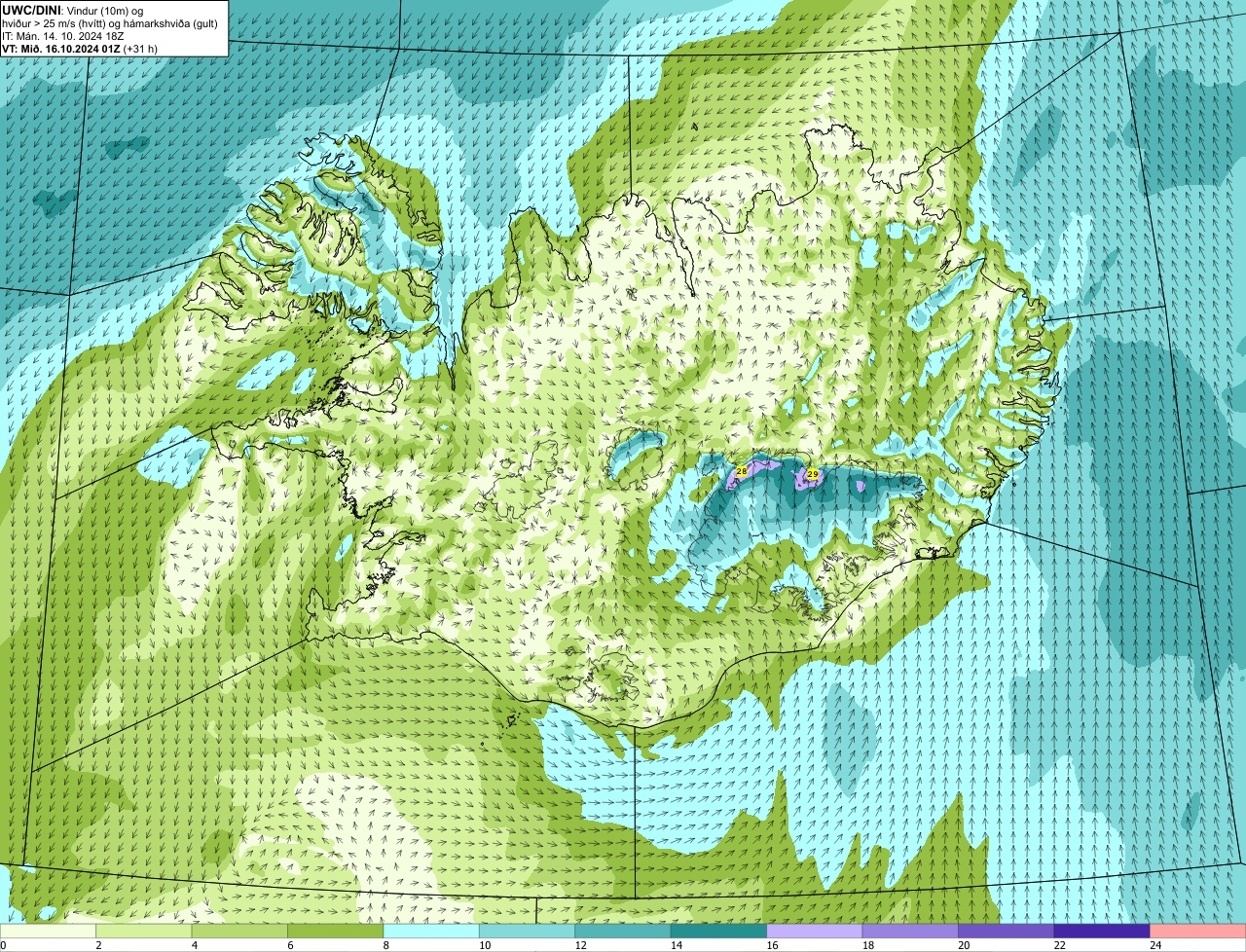Screen dimensions: 1246x952
Task: Select the dark teal 14–16 m/s legend swatch
Action: tap(719, 932)
